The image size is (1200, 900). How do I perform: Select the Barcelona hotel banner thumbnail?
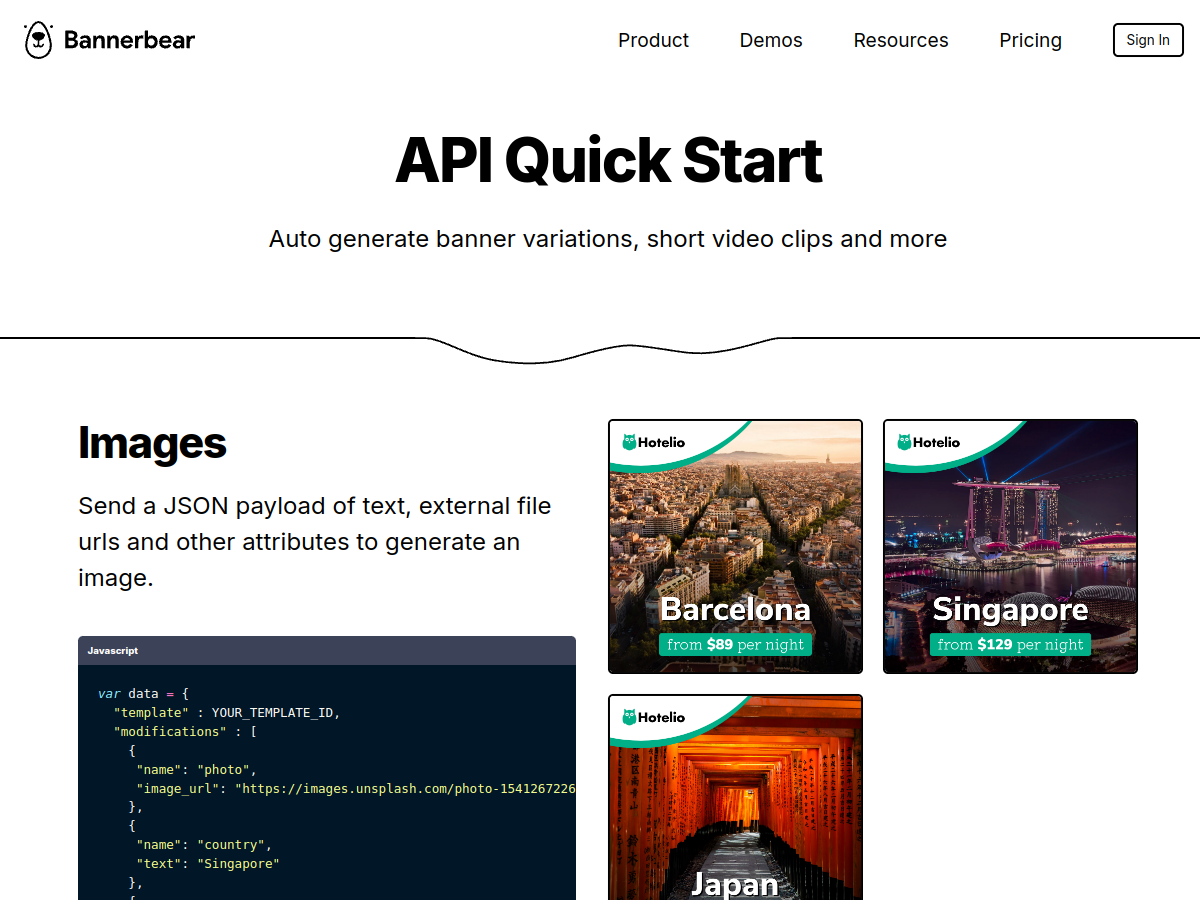[735, 546]
